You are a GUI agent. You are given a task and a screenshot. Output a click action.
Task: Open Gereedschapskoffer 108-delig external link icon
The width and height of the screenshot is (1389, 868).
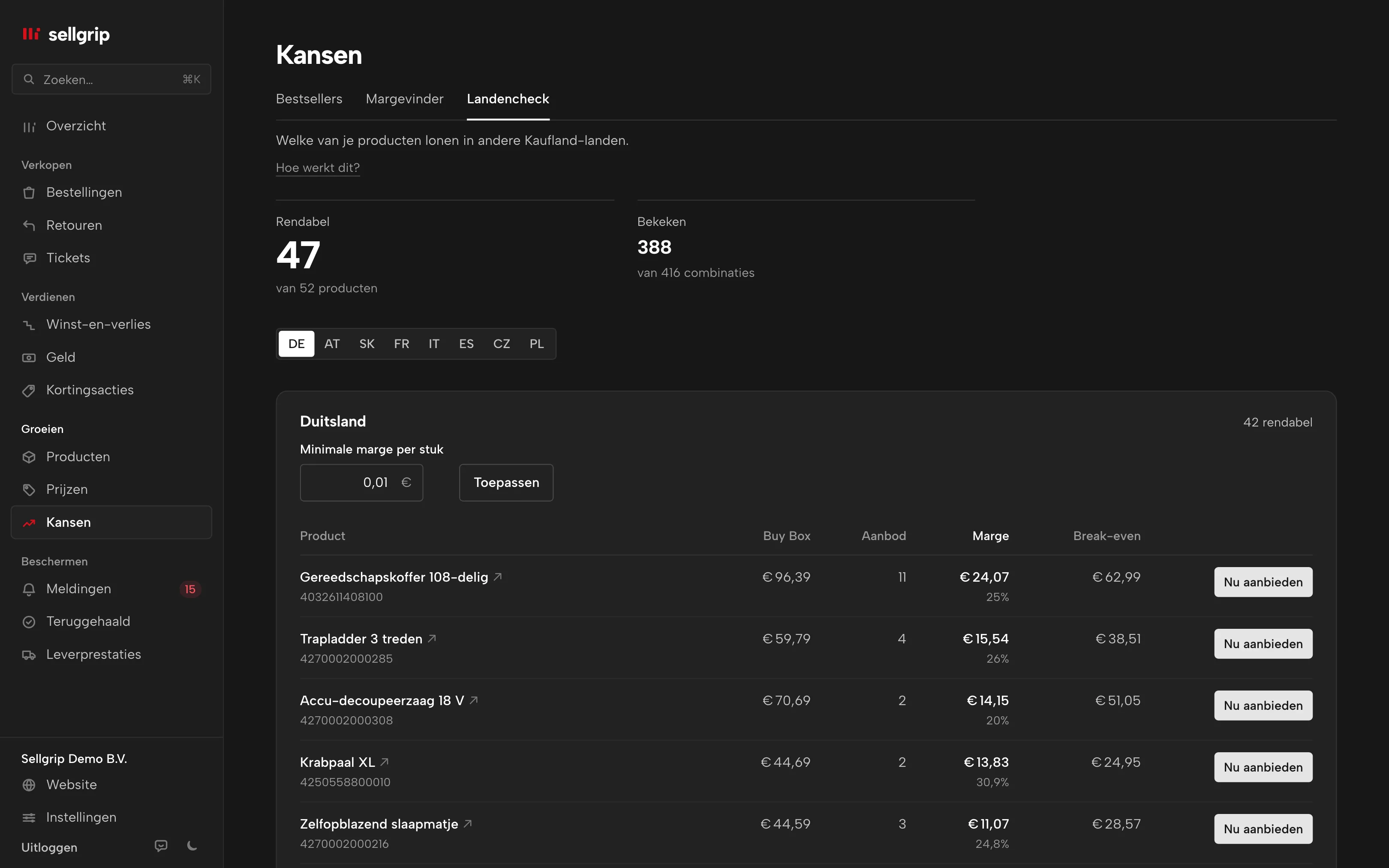498,577
